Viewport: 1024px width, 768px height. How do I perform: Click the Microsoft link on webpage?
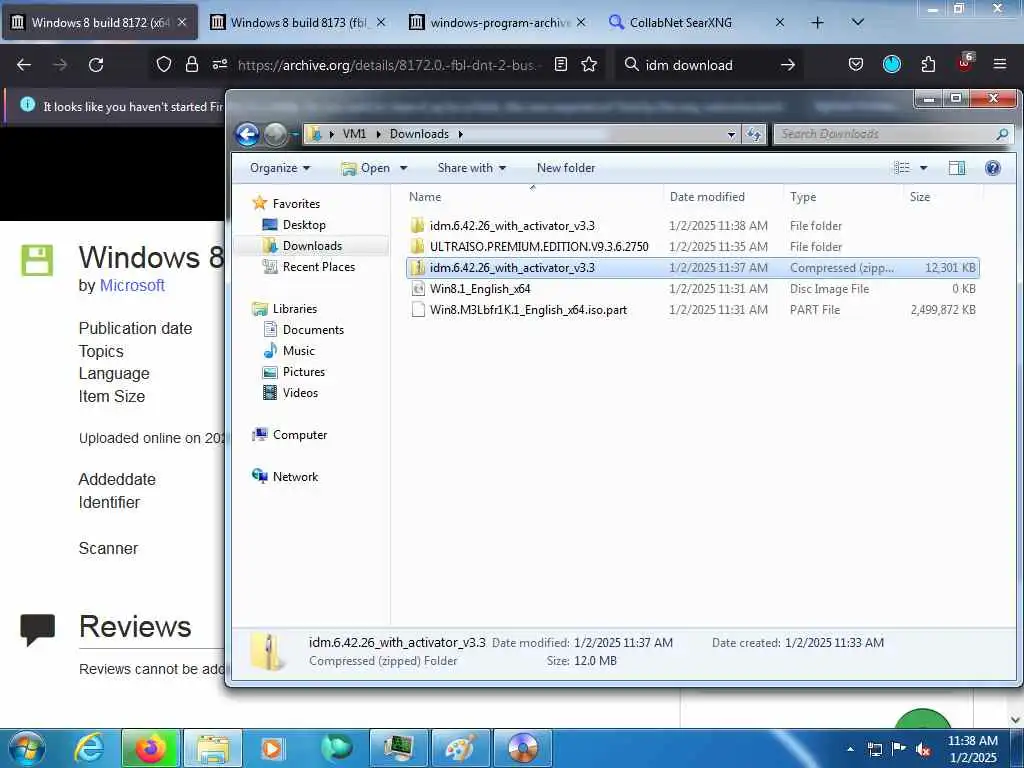click(x=132, y=285)
